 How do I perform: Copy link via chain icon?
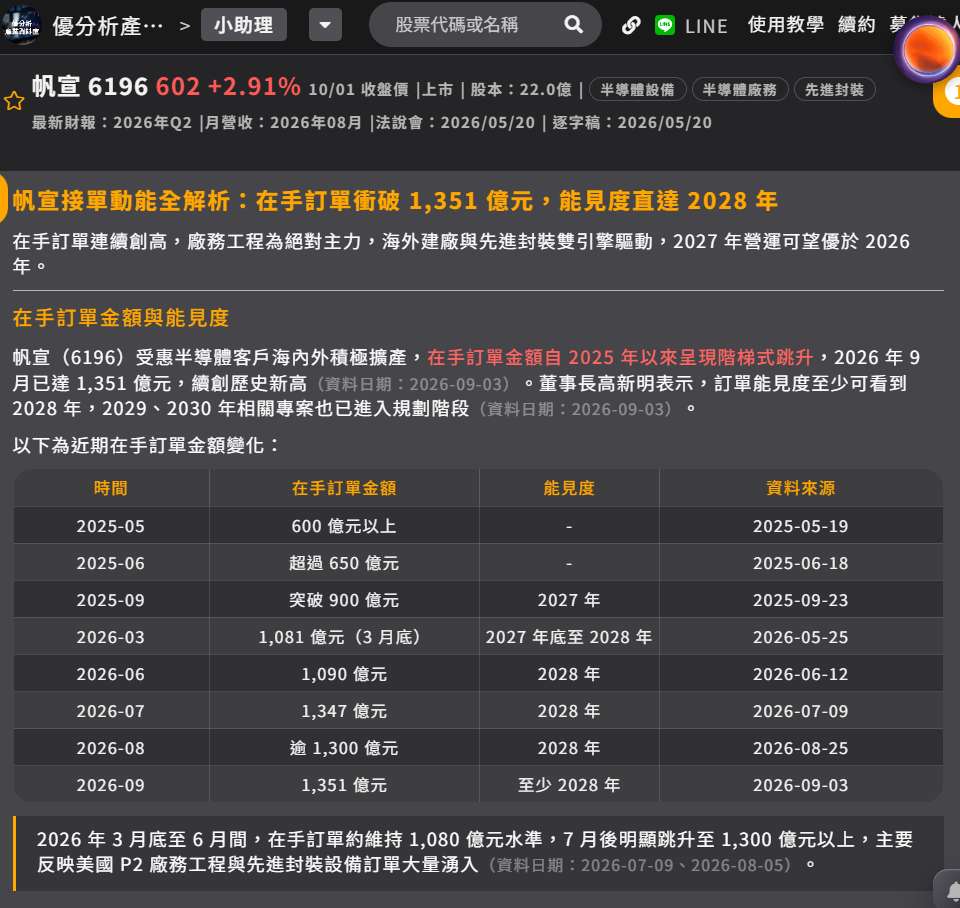tap(631, 25)
